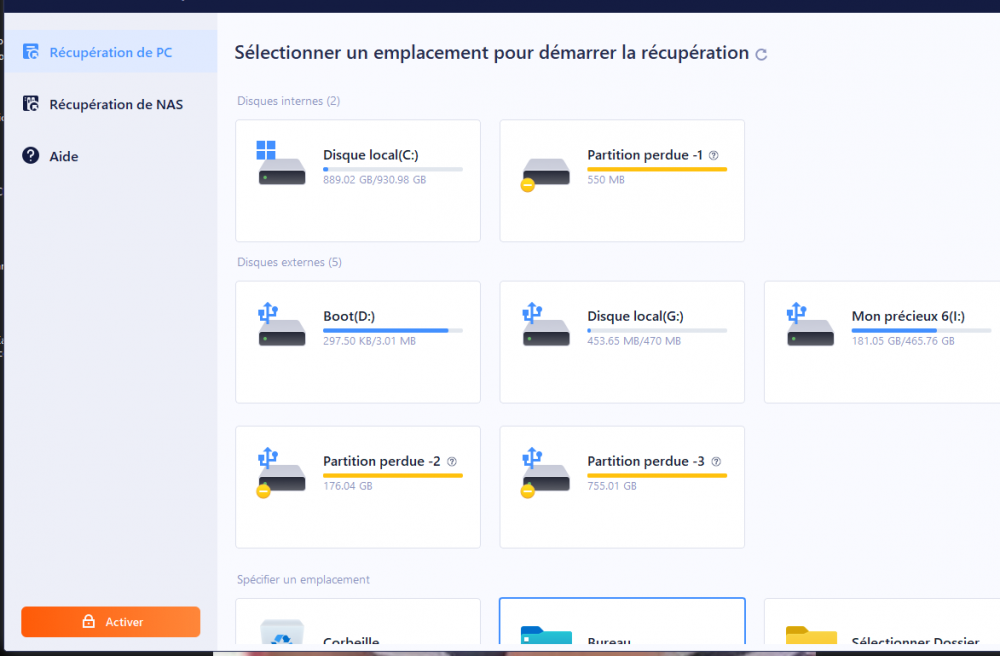Click the info icon beside Partition perdue -3
The image size is (1000, 656).
[x=716, y=462]
